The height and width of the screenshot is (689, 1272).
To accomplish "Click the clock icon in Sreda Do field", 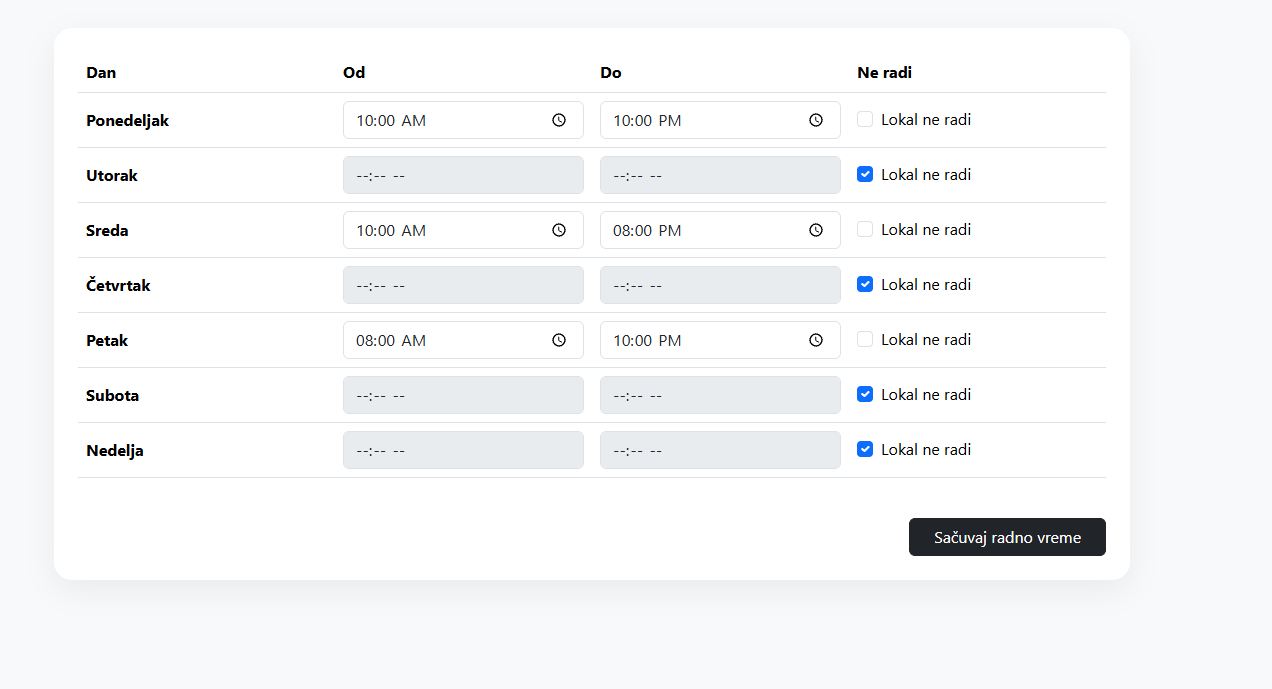I will point(816,230).
